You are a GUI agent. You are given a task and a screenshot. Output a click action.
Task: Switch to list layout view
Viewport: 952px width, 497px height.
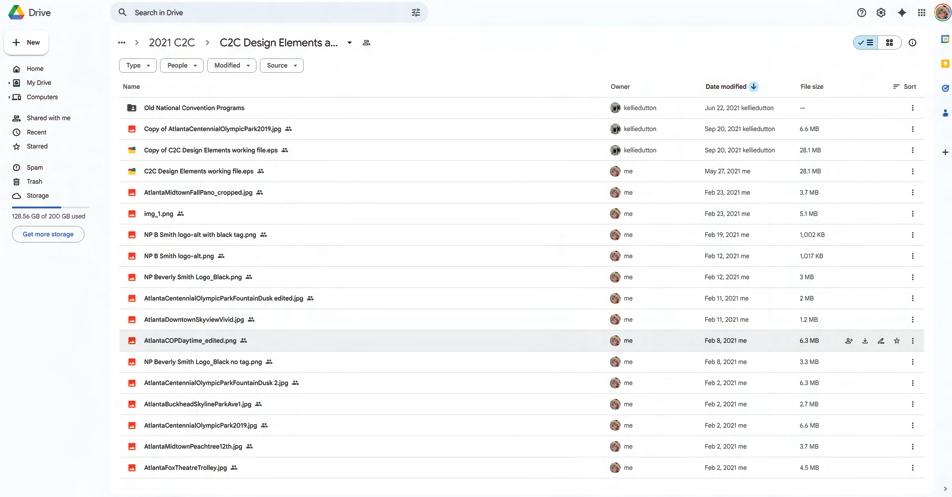coord(865,42)
